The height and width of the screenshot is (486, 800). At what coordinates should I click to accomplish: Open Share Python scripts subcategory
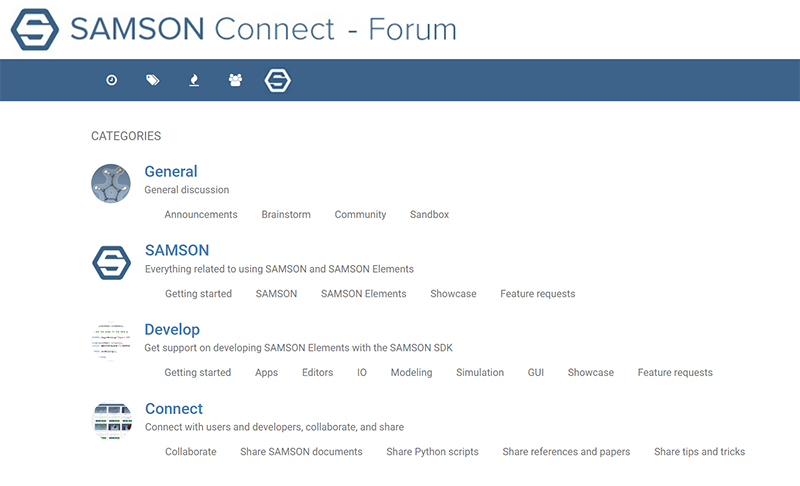click(432, 452)
